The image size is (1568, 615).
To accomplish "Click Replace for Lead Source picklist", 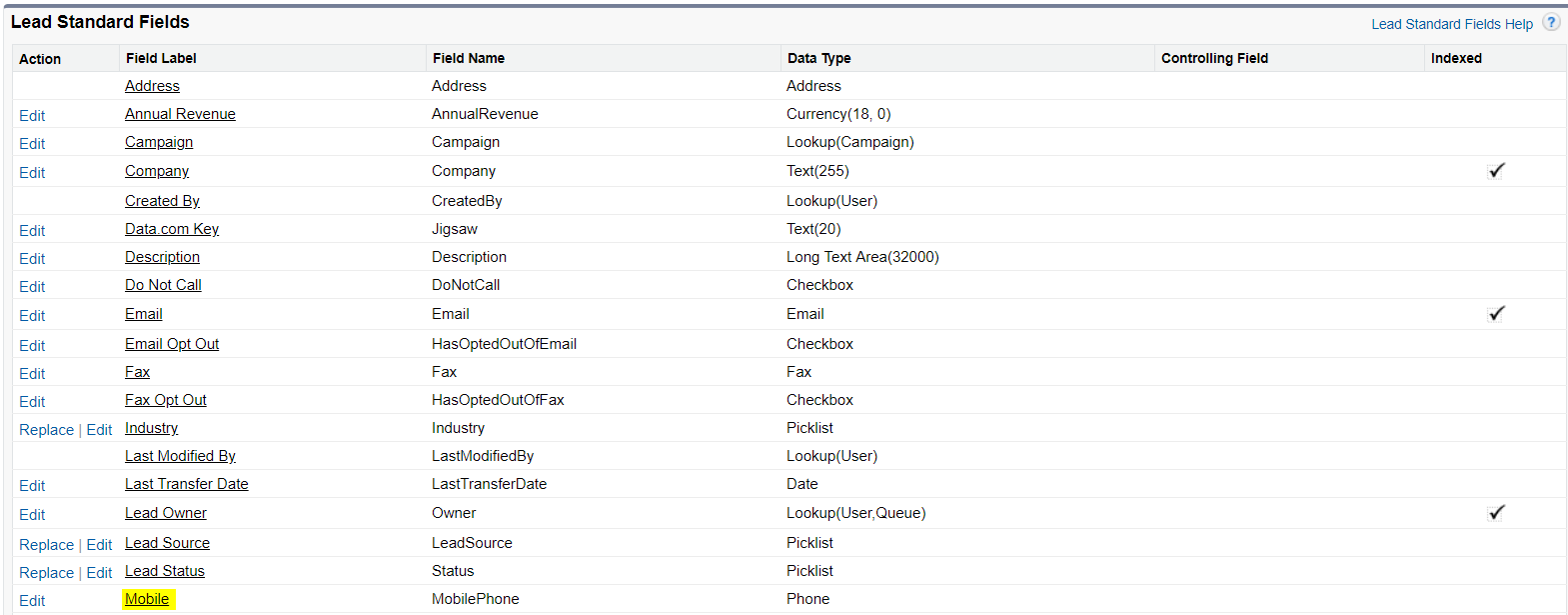I will click(47, 545).
